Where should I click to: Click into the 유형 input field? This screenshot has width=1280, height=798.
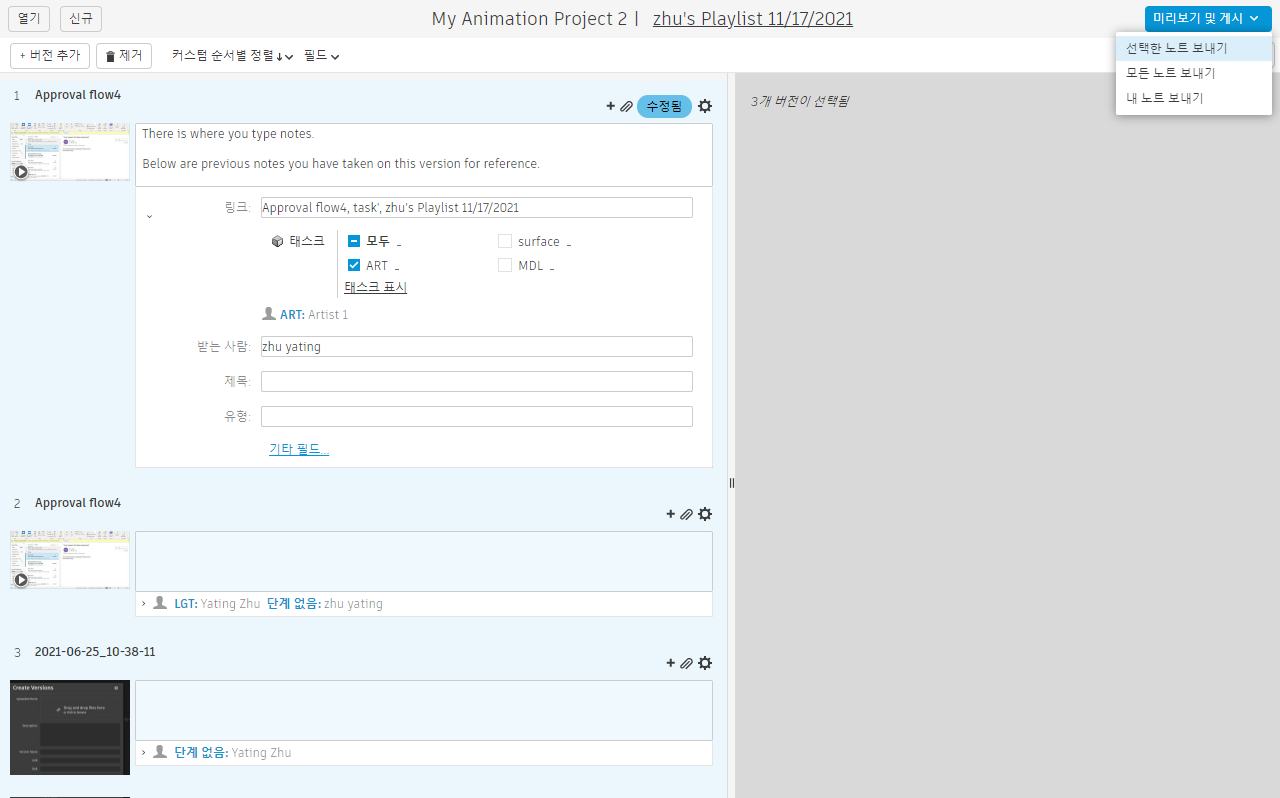pyautogui.click(x=477, y=416)
